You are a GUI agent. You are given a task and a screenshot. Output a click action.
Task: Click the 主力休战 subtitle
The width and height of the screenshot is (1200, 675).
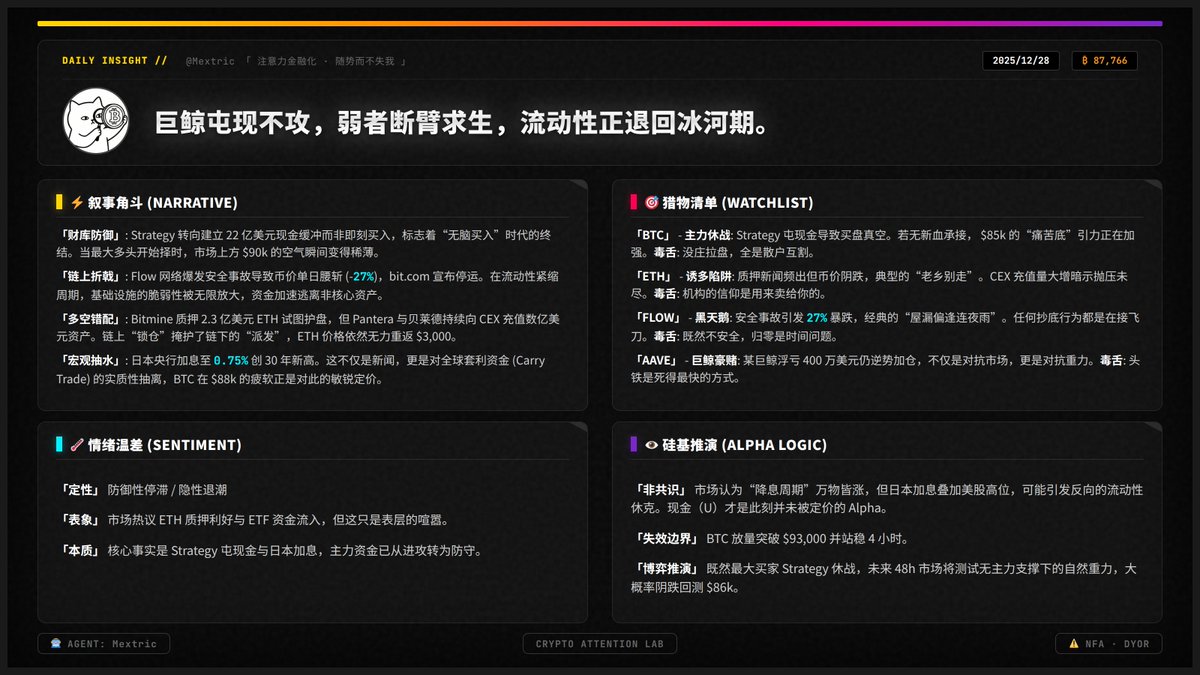pos(708,235)
